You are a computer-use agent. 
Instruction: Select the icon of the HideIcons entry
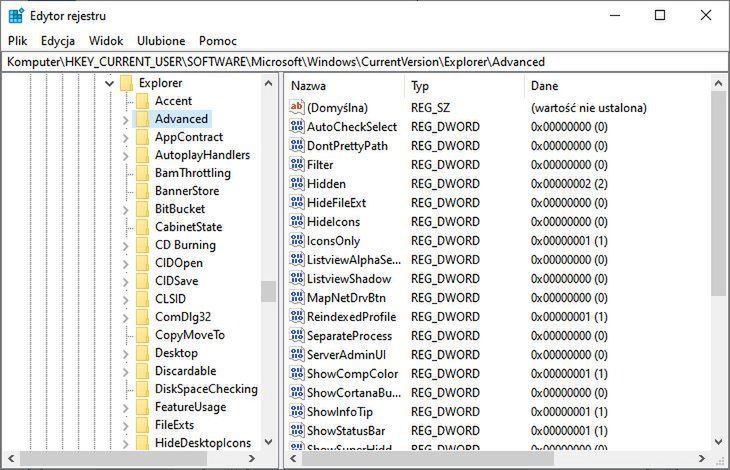click(x=297, y=222)
